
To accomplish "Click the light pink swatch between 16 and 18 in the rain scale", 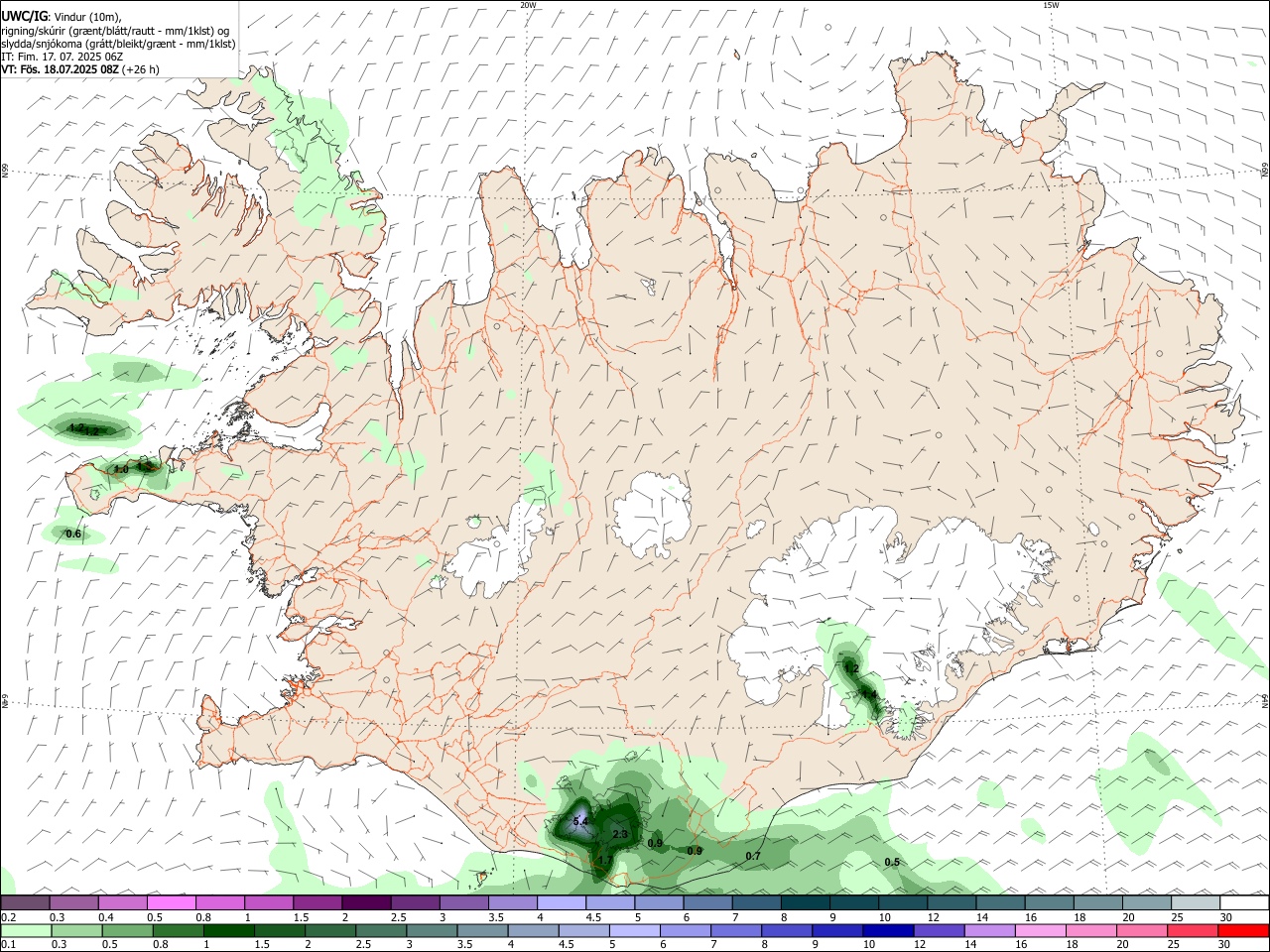I will [1039, 931].
